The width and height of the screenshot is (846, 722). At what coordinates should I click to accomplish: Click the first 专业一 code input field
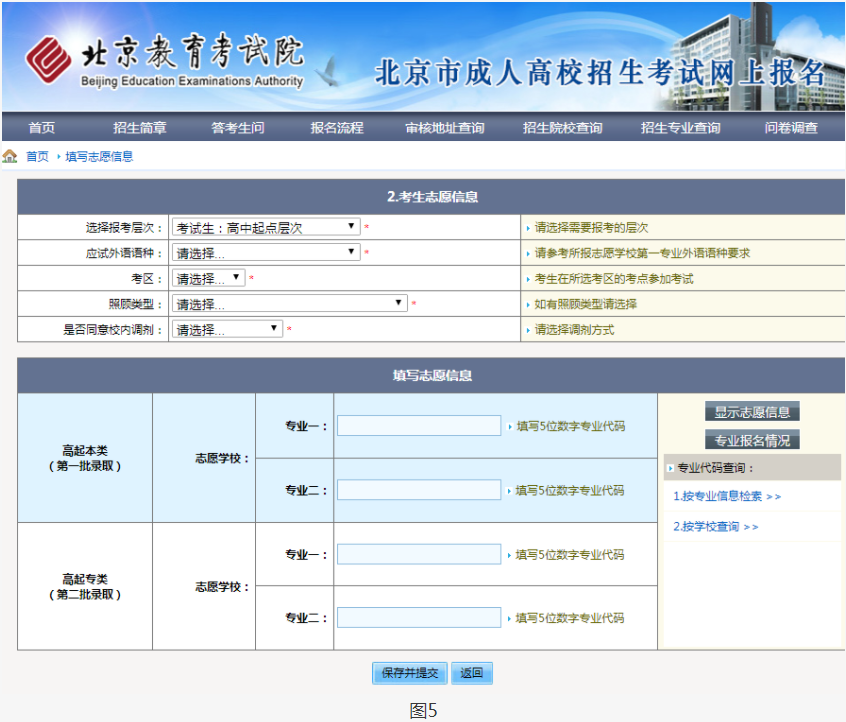(x=418, y=425)
